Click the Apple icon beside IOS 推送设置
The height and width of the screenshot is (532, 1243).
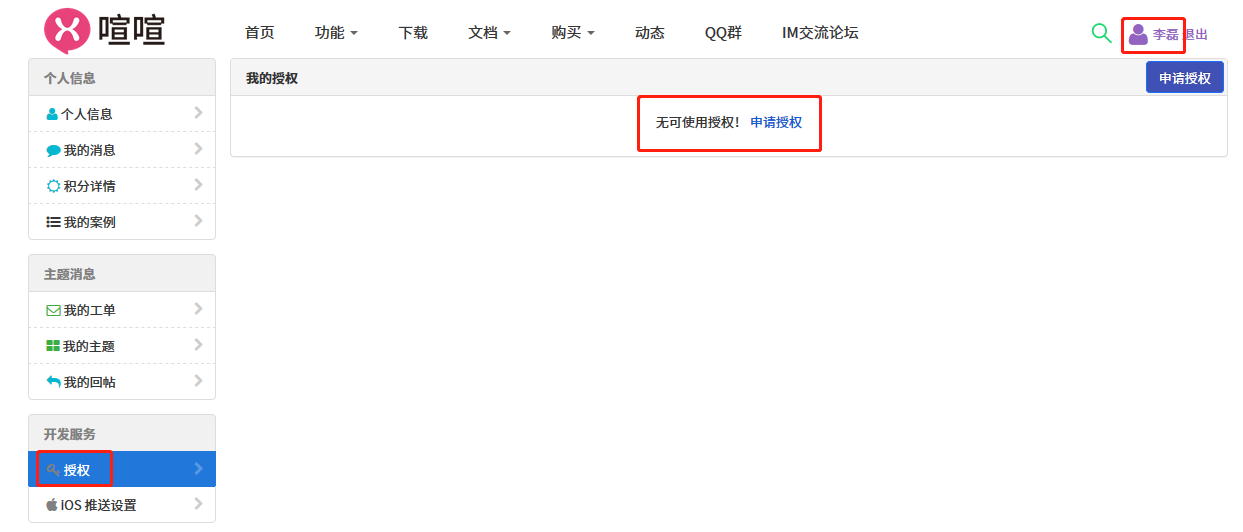pyautogui.click(x=52, y=505)
